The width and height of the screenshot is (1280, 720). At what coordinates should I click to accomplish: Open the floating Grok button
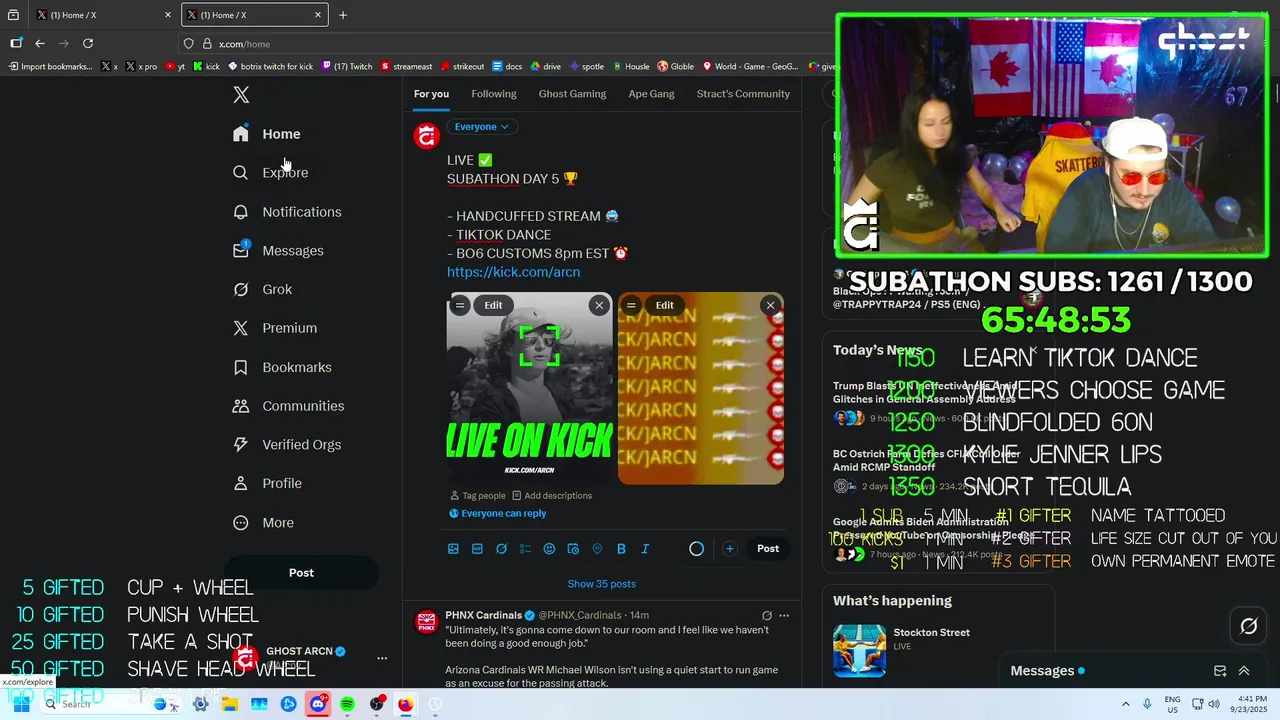[x=1248, y=627]
